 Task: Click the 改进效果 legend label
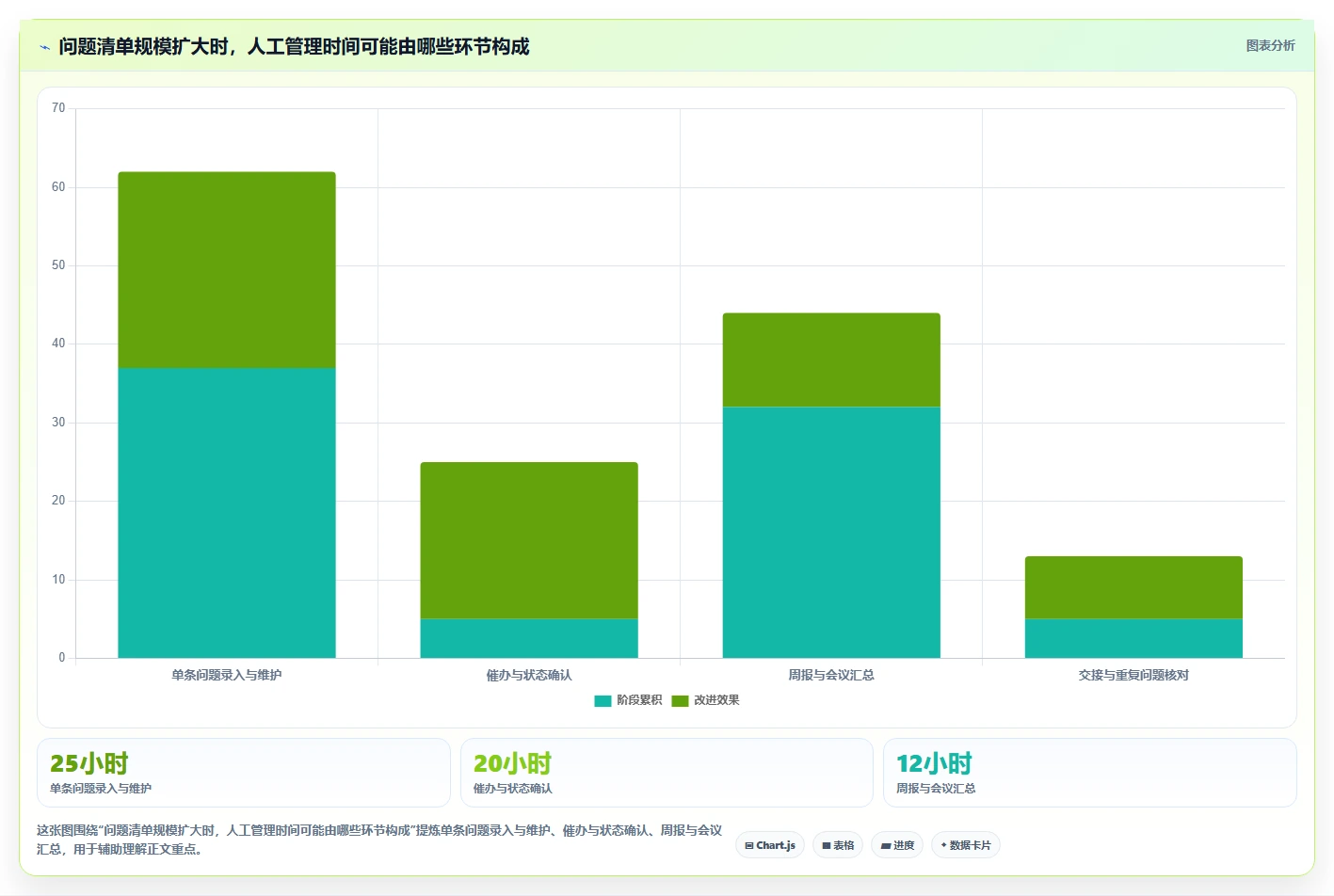tap(716, 700)
